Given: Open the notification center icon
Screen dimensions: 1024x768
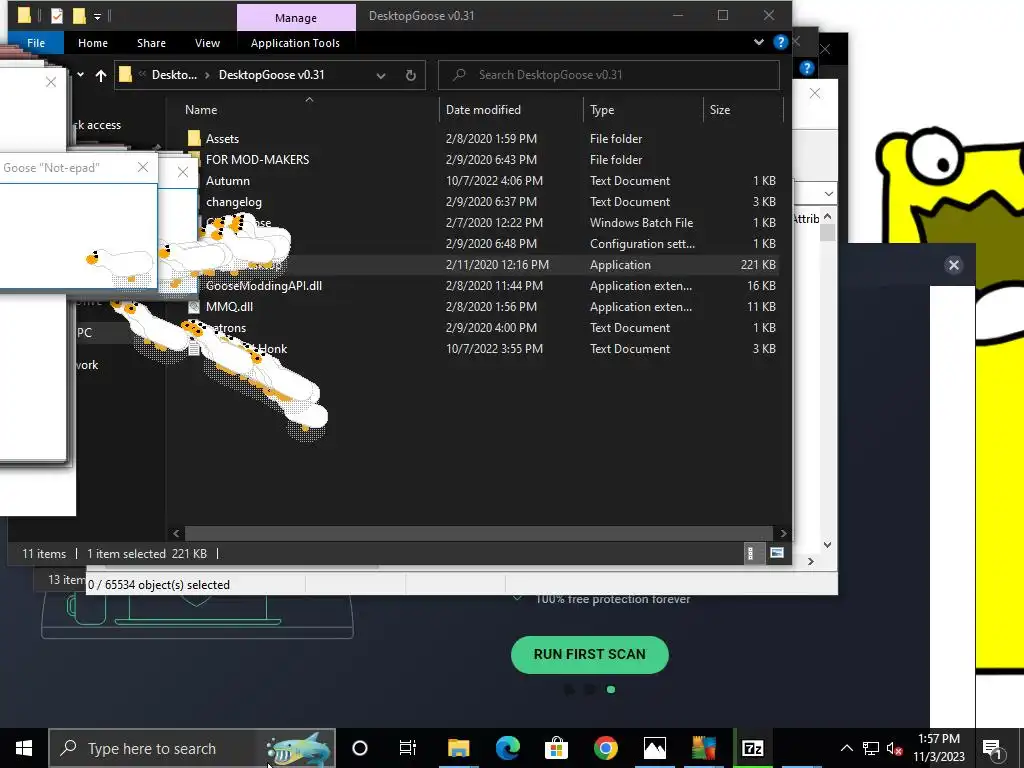Looking at the screenshot, I should pyautogui.click(x=992, y=748).
